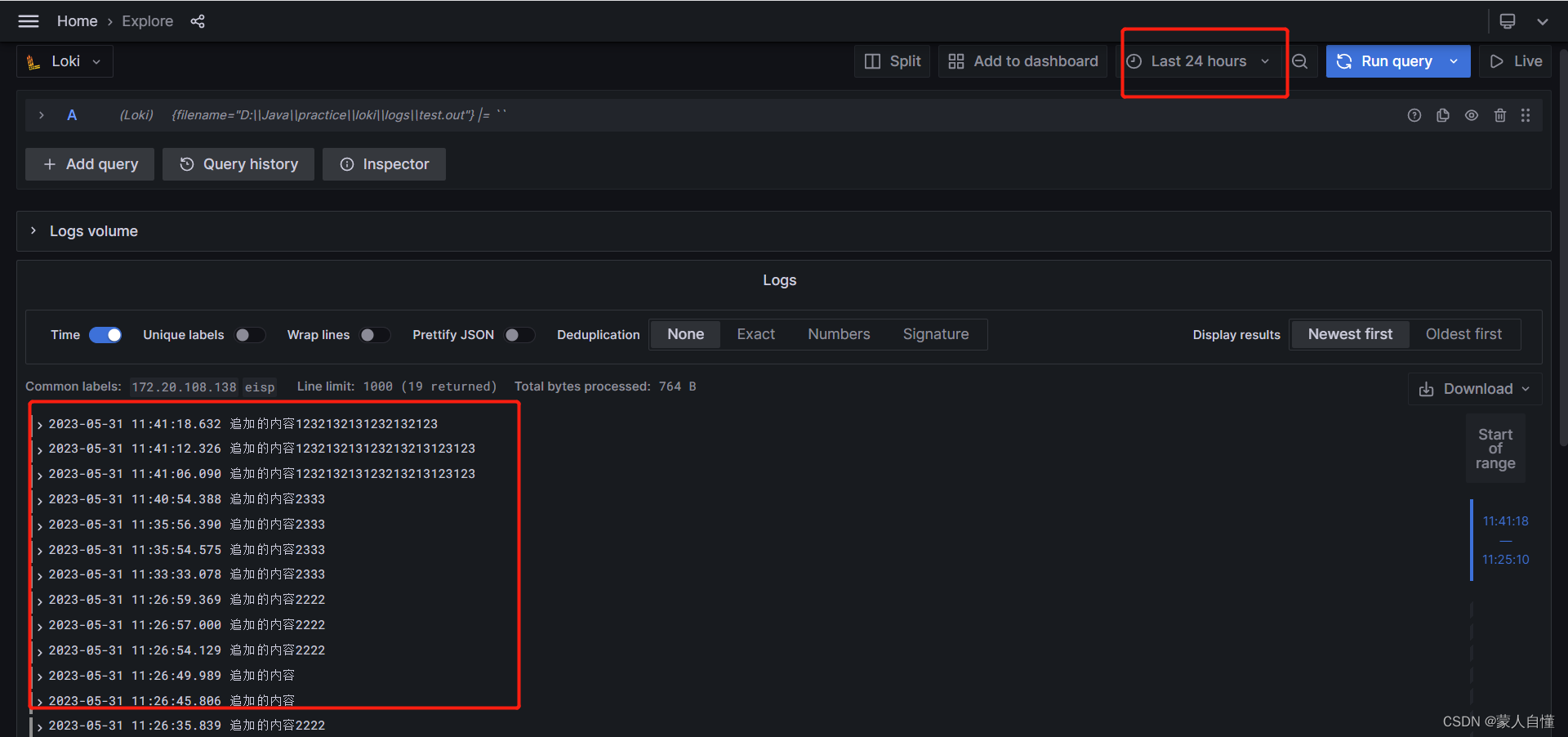Select Oldest first display order
Image resolution: width=1568 pixels, height=737 pixels.
pyautogui.click(x=1463, y=334)
